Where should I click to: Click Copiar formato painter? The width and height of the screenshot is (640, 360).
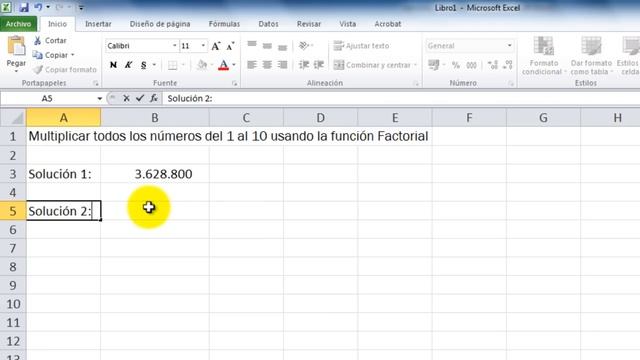click(65, 69)
